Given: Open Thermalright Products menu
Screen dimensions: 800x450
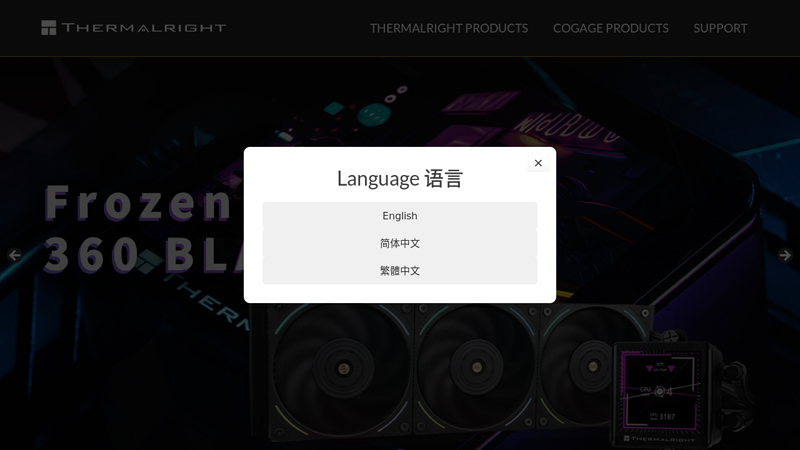Looking at the screenshot, I should tap(449, 28).
